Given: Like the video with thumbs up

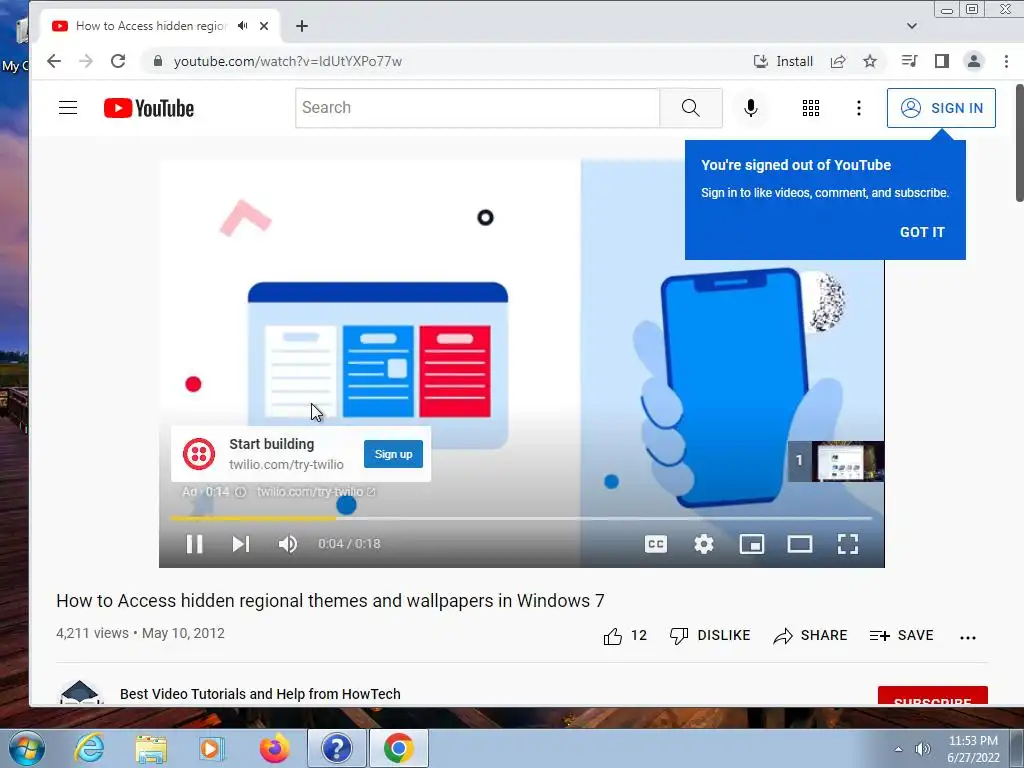Looking at the screenshot, I should [625, 635].
